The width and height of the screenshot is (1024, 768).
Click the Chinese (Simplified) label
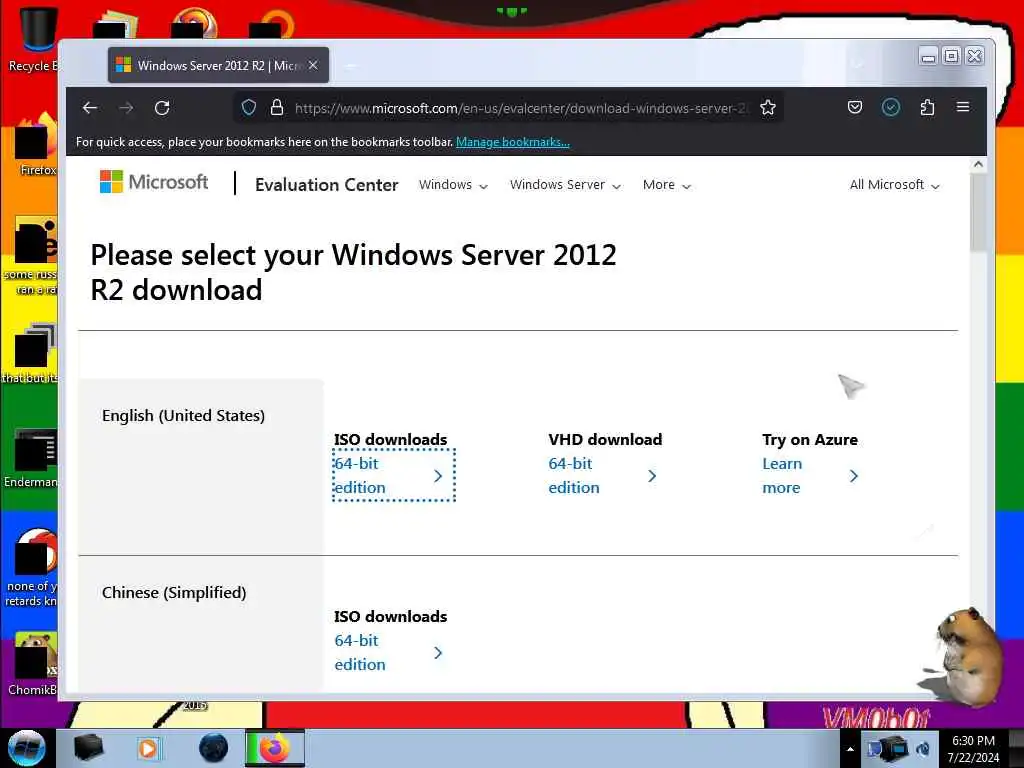pyautogui.click(x=174, y=592)
